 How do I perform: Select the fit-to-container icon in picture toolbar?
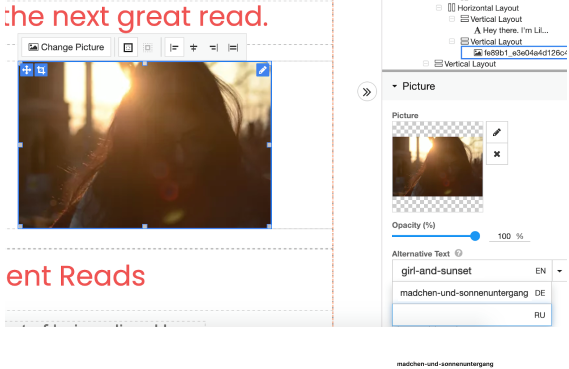point(128,48)
